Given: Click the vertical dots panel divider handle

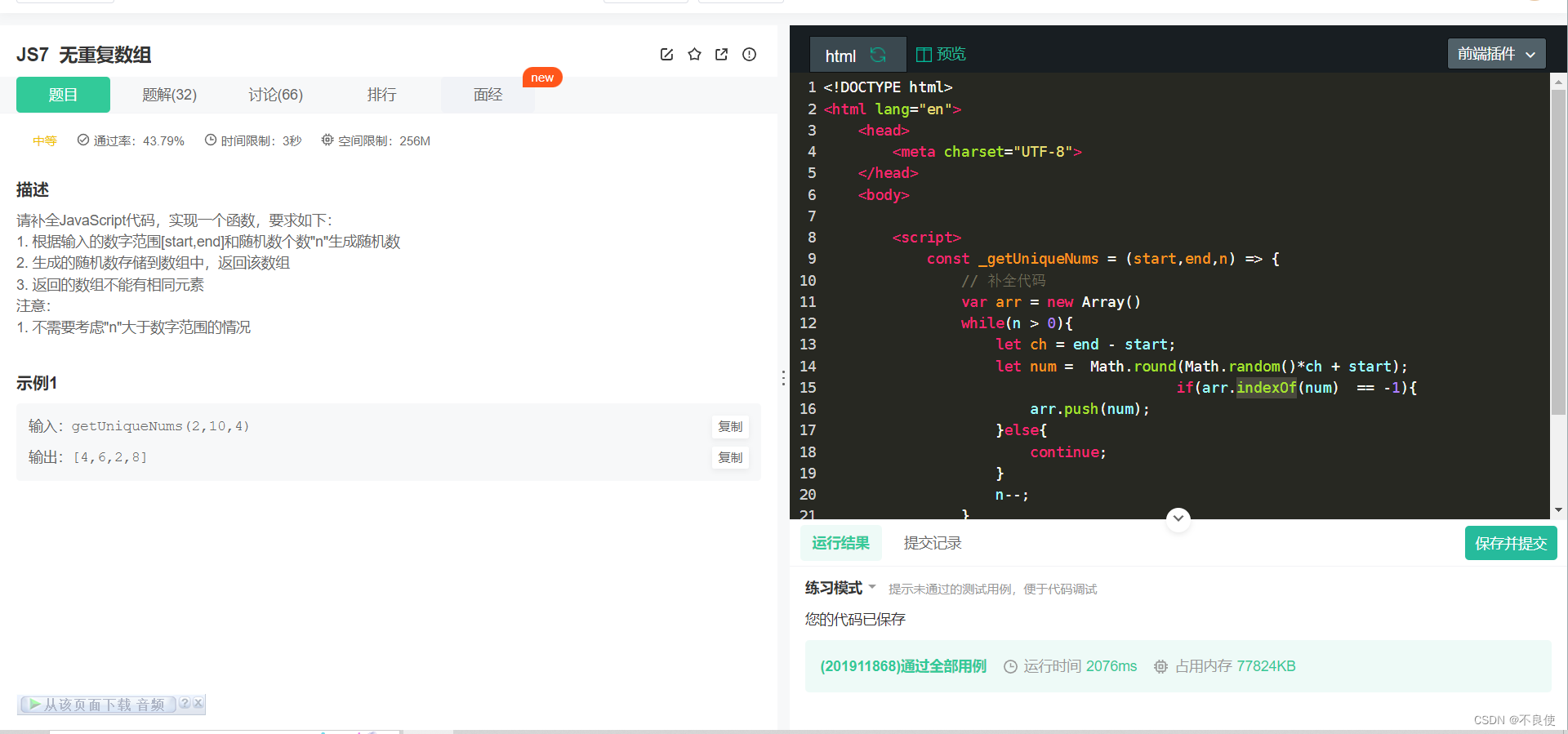Looking at the screenshot, I should 783,378.
